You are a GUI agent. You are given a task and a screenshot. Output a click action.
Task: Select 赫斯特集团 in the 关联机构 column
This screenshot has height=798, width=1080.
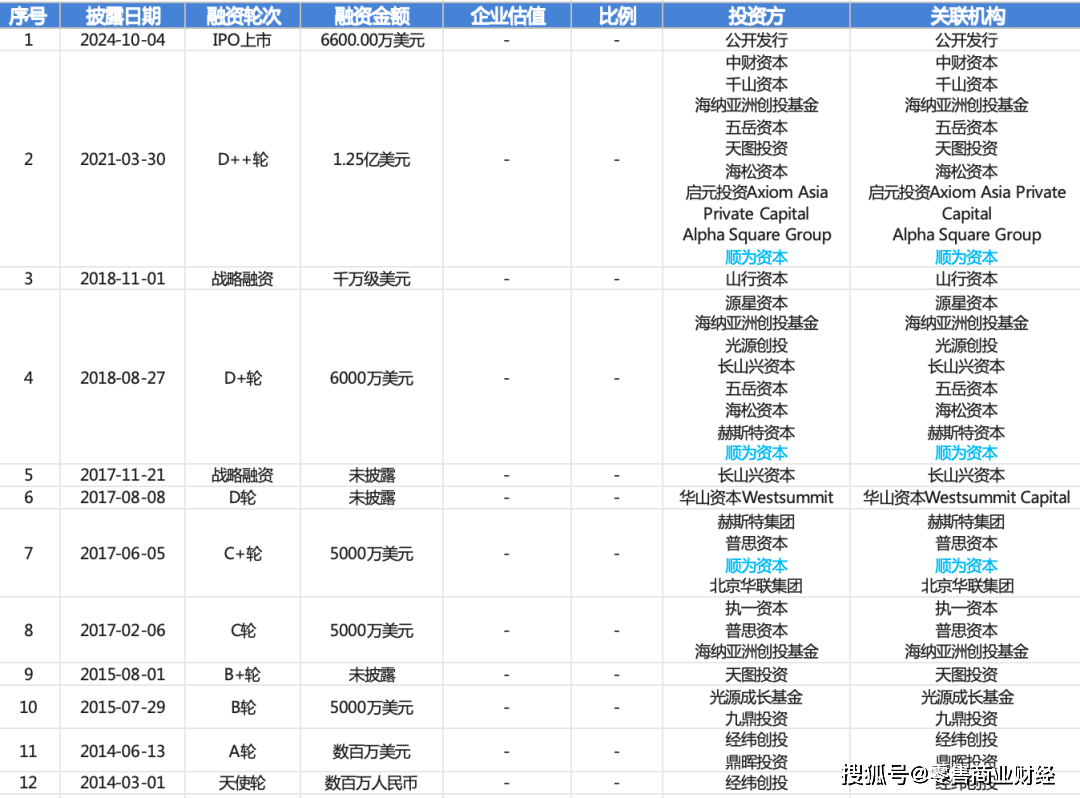click(x=966, y=522)
